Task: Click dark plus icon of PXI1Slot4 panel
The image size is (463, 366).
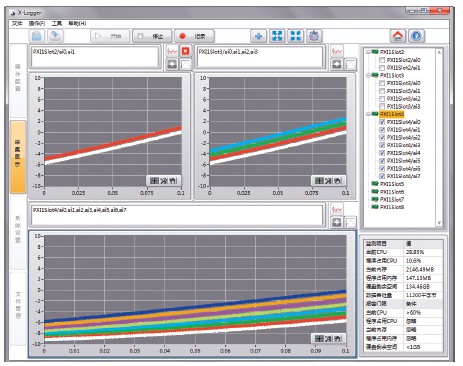Action: [x=337, y=222]
